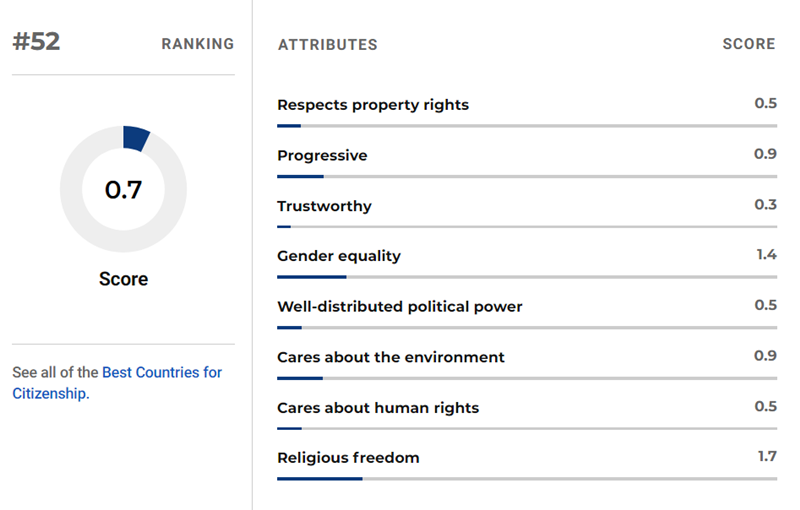Click the Religious freedom score bar
Screen dimensions: 800x510
[x=527, y=479]
